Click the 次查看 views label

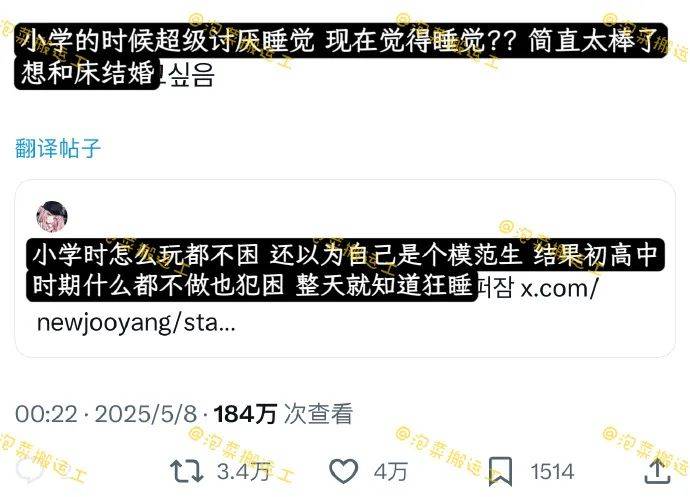pos(318,413)
